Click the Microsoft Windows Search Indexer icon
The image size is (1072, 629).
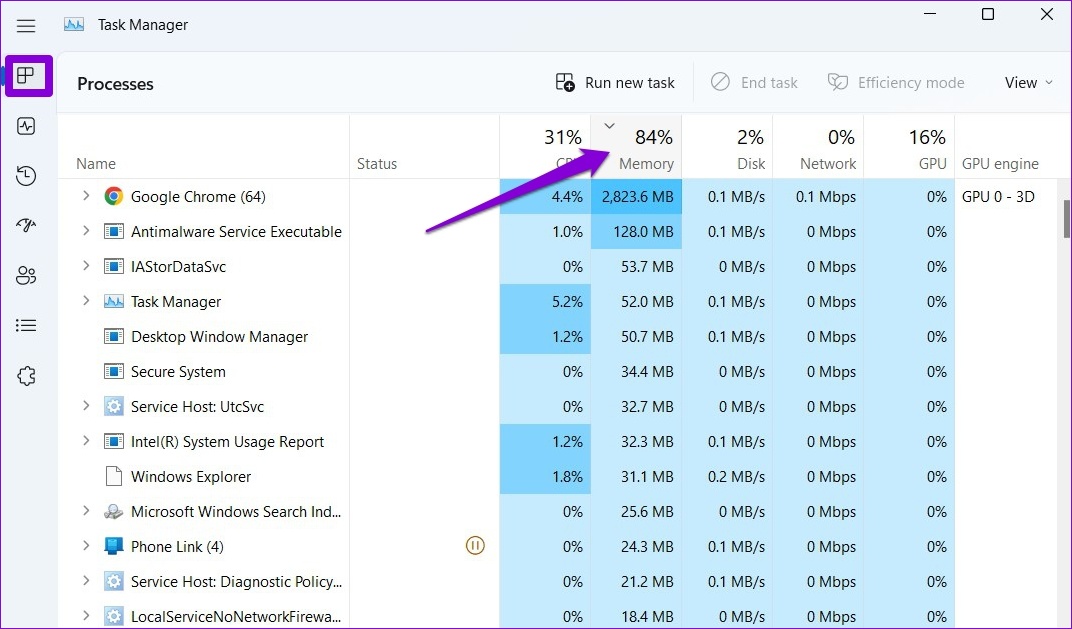[x=113, y=511]
